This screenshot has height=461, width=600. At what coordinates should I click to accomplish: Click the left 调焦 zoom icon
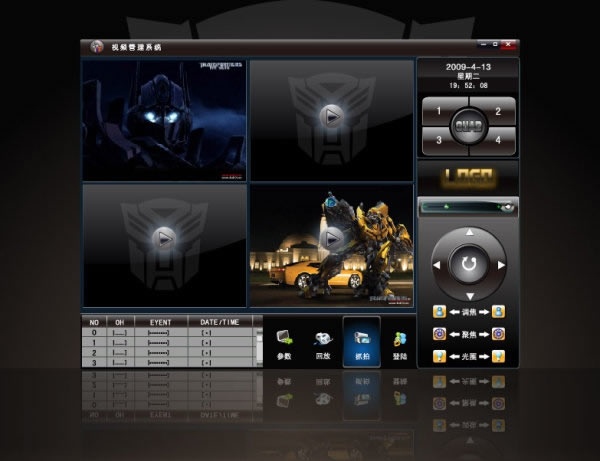439,312
